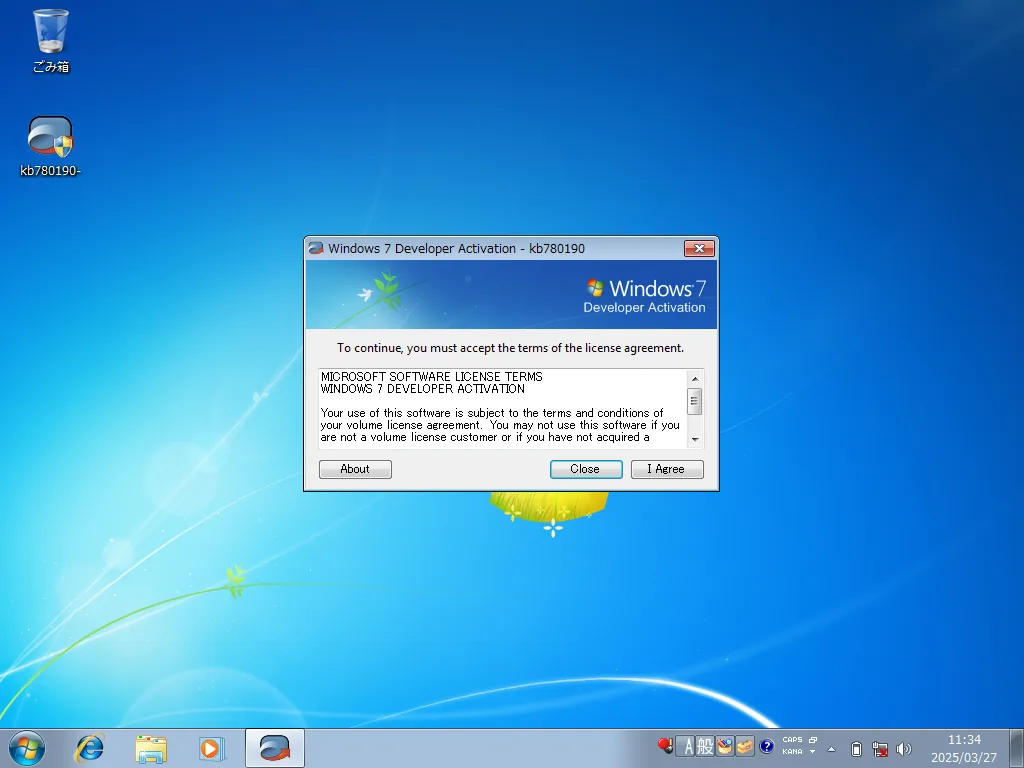
Task: Click the I Agree button
Action: (x=667, y=469)
